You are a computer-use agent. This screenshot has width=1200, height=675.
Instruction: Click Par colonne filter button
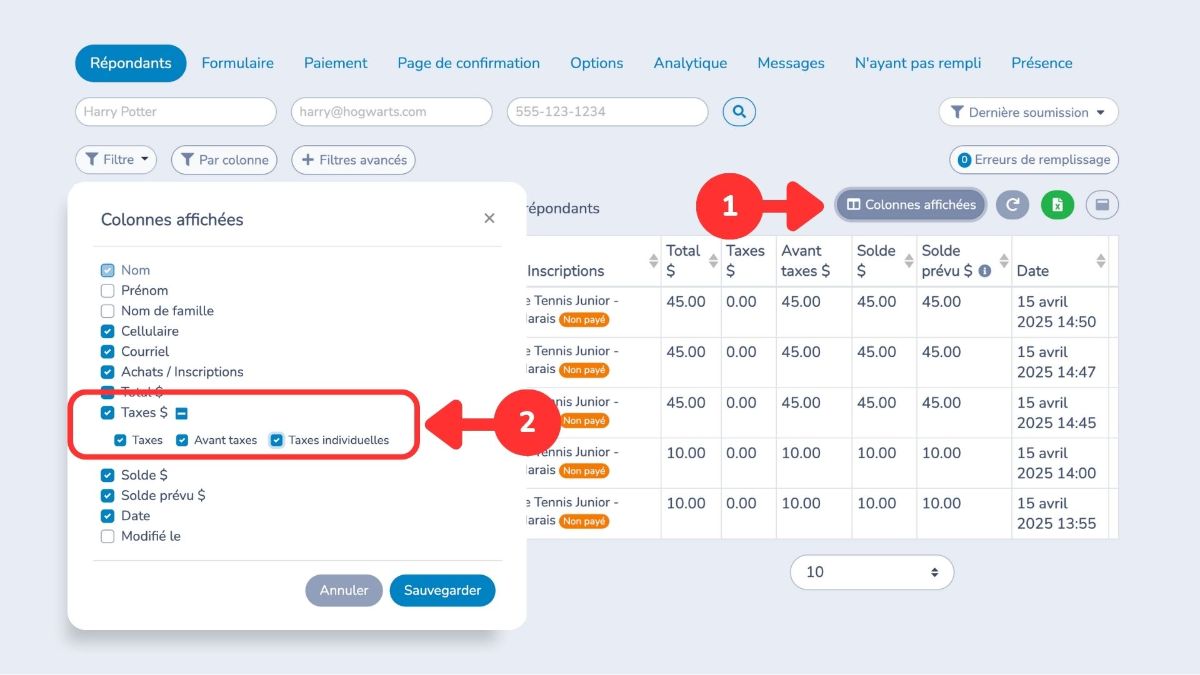point(225,159)
